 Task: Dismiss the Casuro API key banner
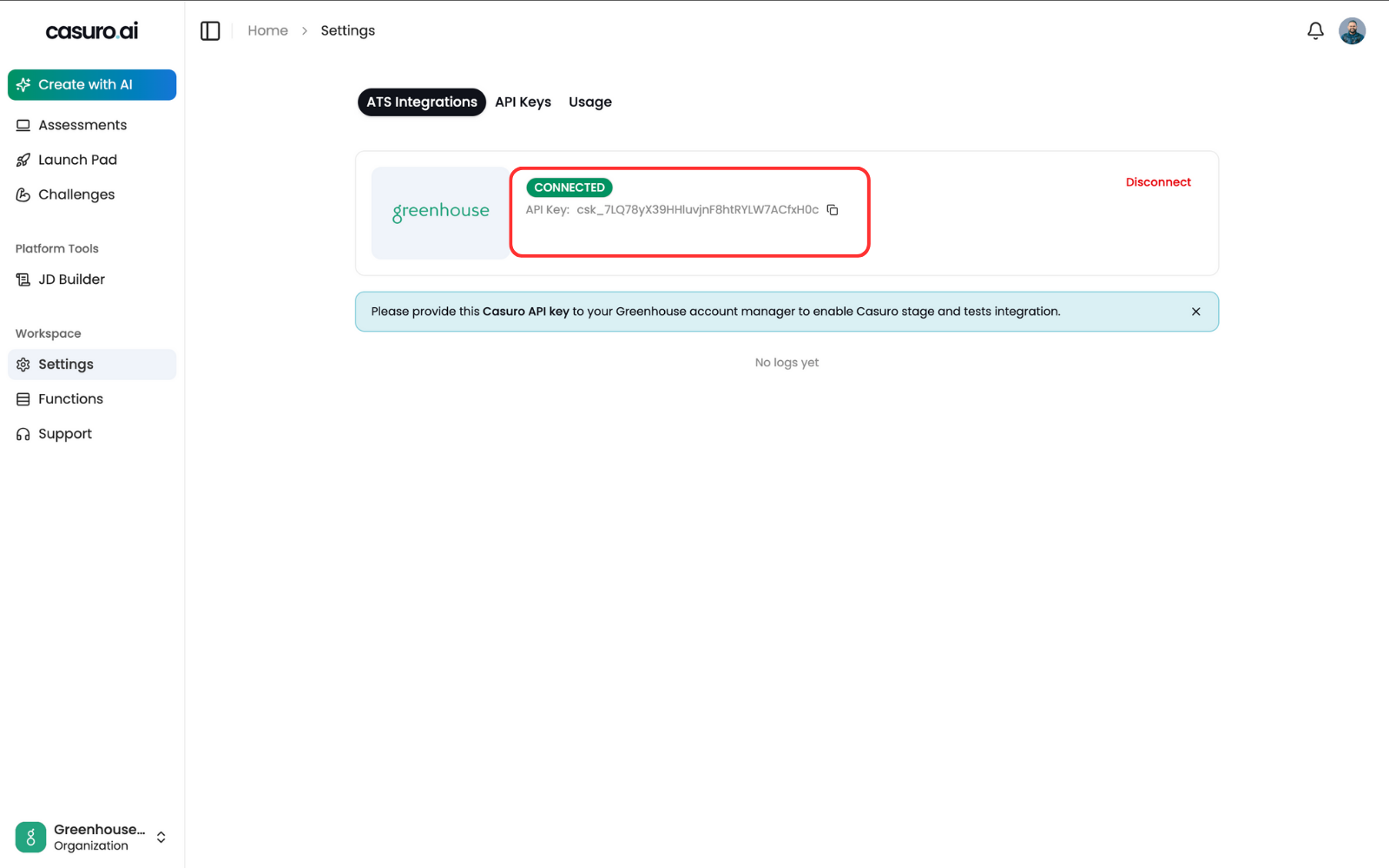[x=1195, y=311]
